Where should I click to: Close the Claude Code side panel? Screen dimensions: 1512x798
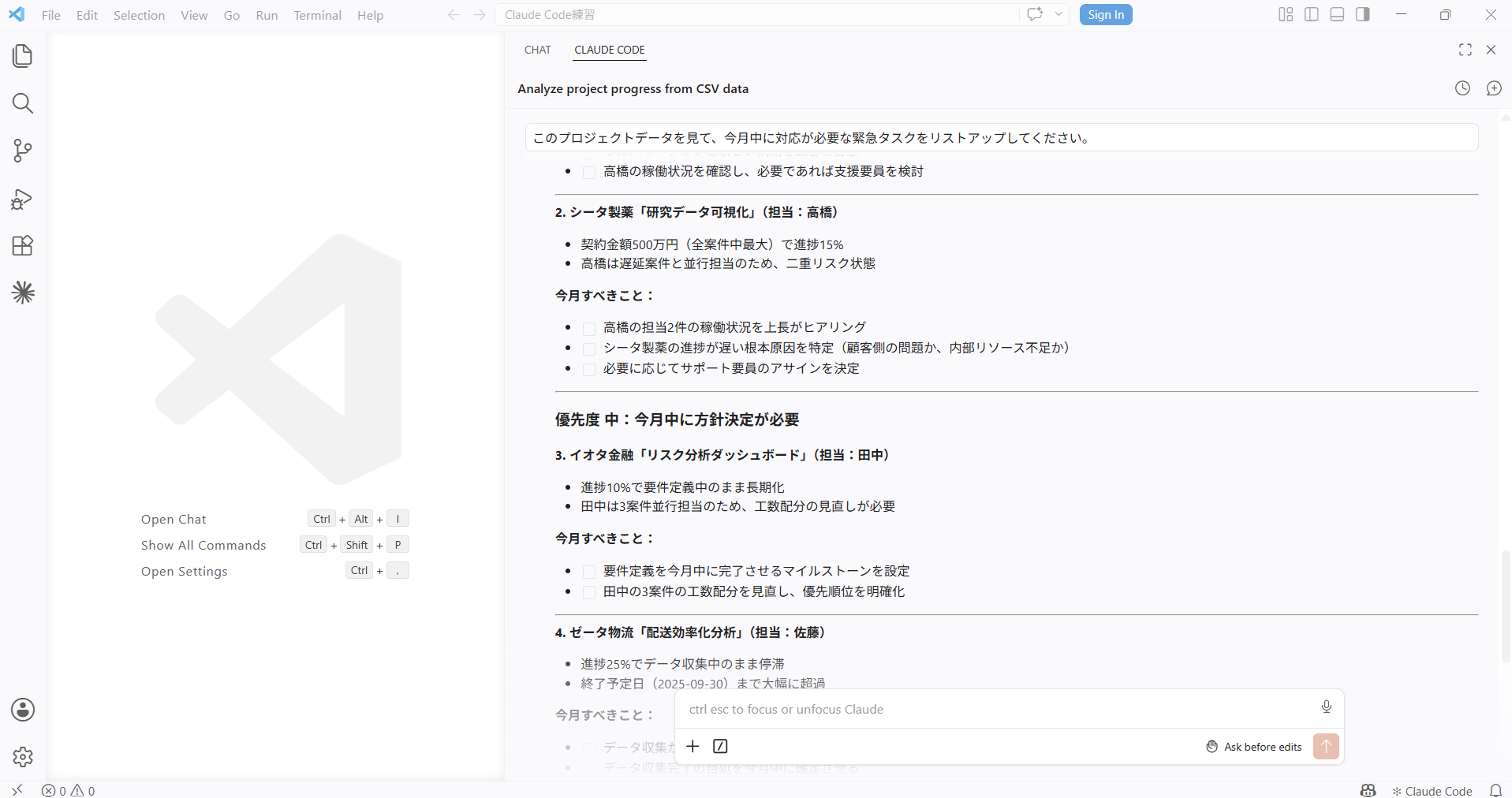point(1491,50)
